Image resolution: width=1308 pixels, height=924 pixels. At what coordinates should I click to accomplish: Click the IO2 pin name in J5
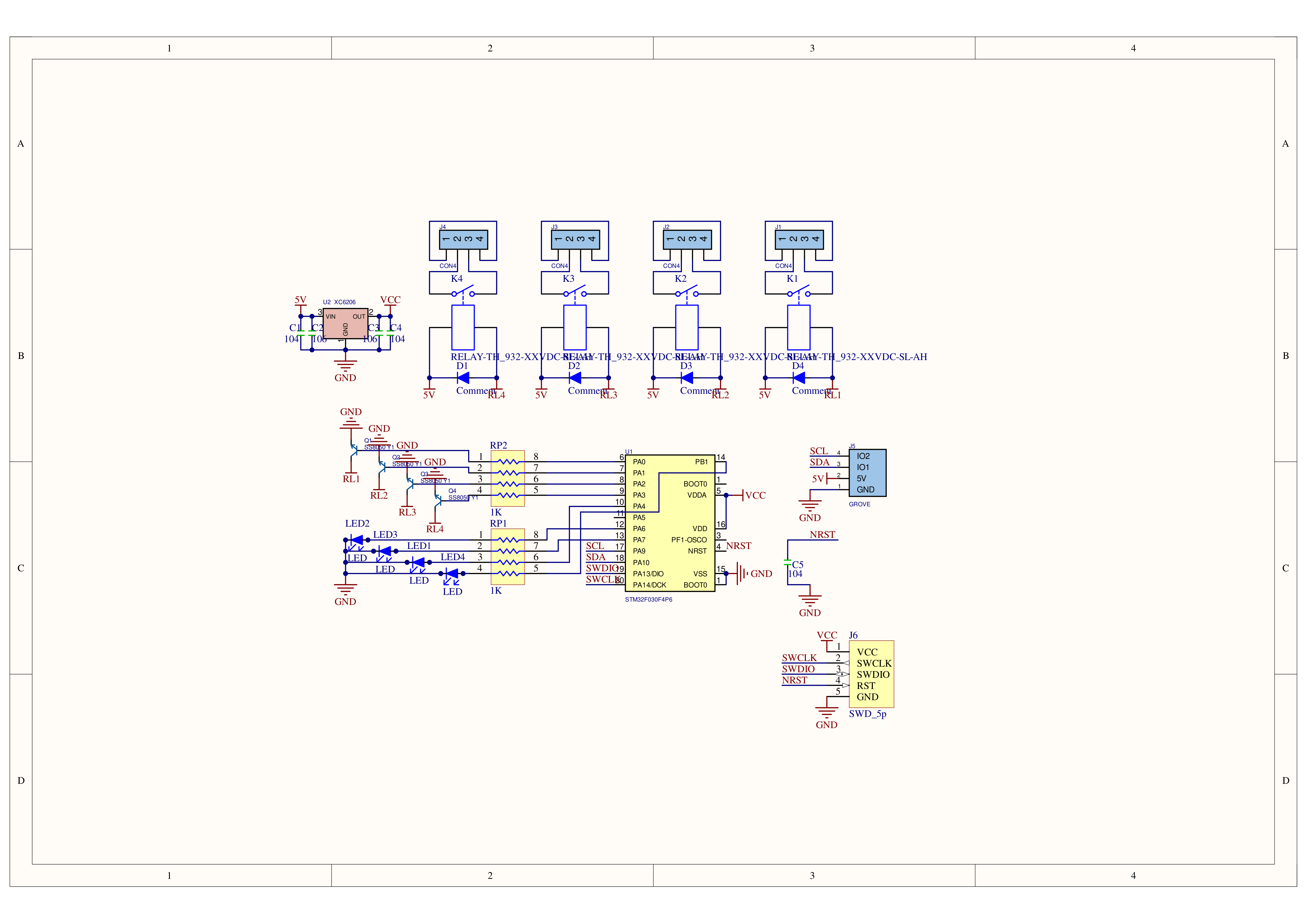(x=863, y=456)
